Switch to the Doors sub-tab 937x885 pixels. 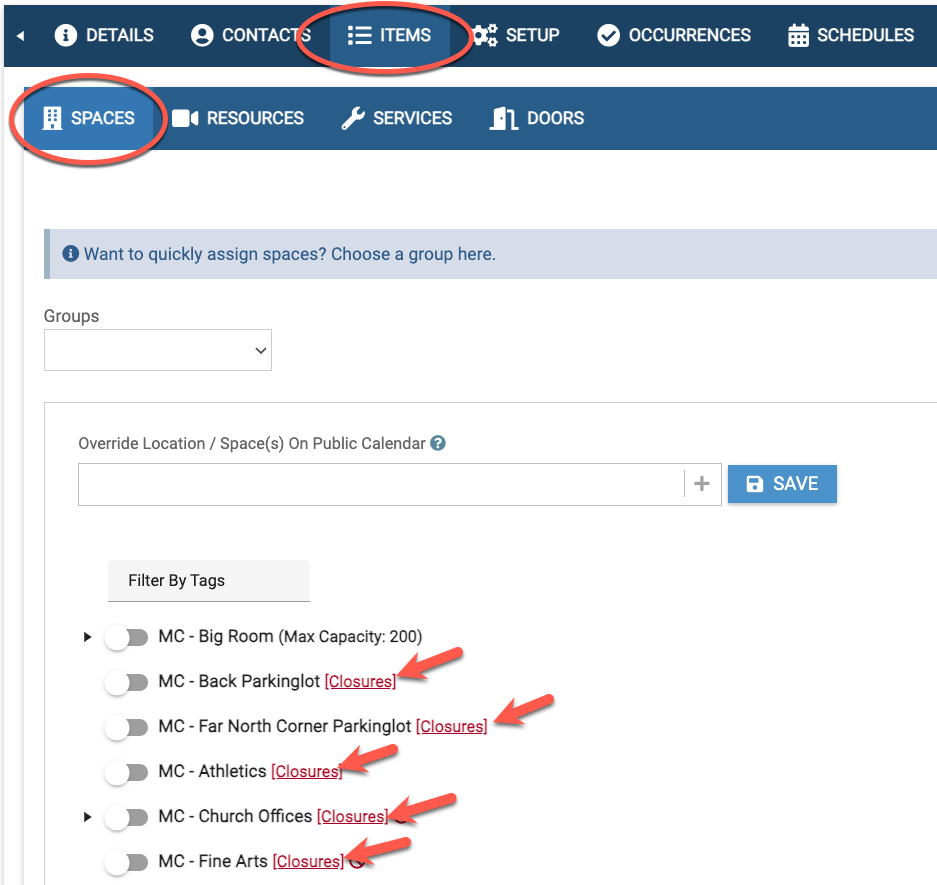[x=537, y=118]
